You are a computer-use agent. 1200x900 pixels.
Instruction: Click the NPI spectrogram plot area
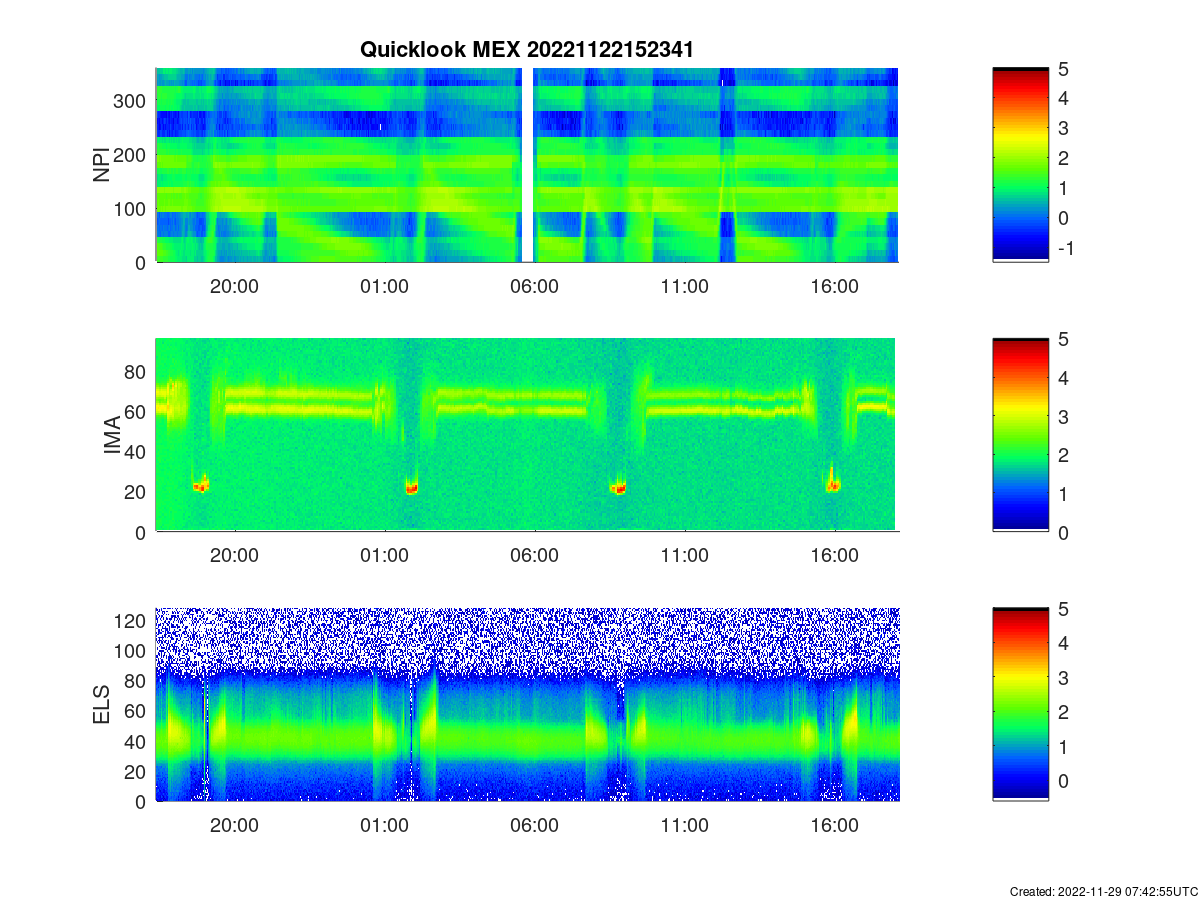click(x=526, y=165)
